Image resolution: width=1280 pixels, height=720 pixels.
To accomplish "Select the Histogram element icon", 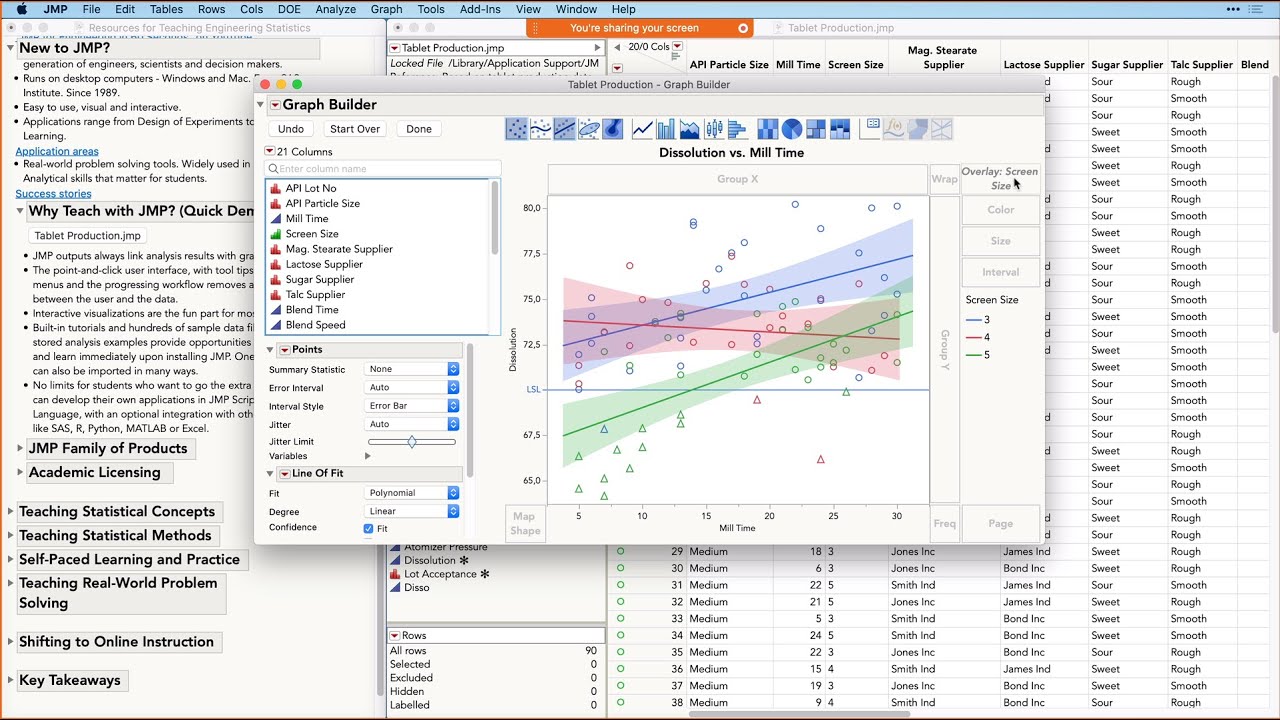I will pos(738,129).
